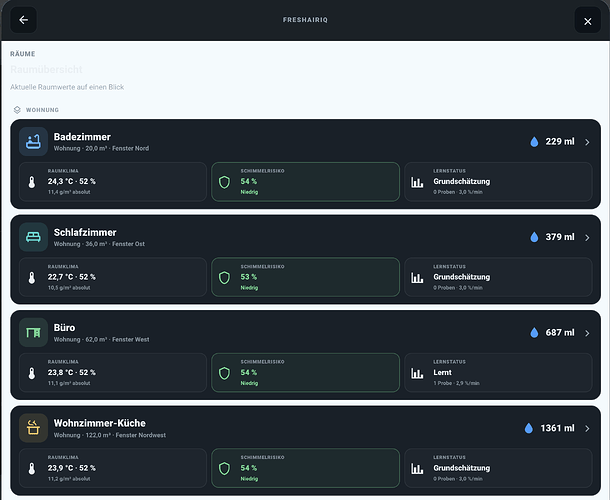This screenshot has width=610, height=500.
Task: Click 'Fenster West' subtitle text in Büro
Action: [130, 339]
